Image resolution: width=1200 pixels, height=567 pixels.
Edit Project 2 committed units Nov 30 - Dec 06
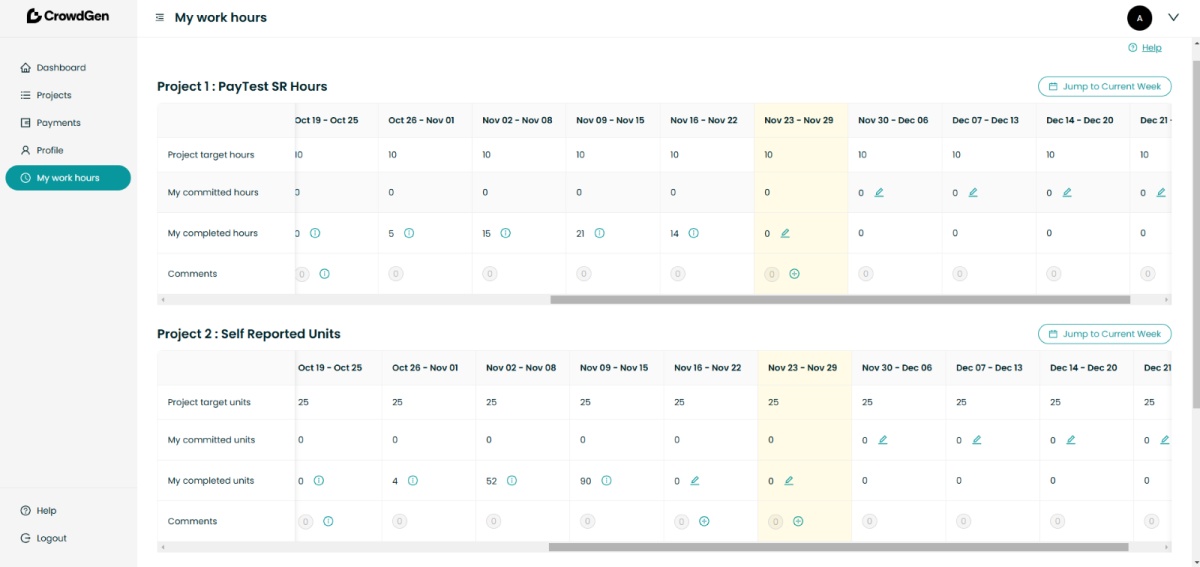click(883, 439)
